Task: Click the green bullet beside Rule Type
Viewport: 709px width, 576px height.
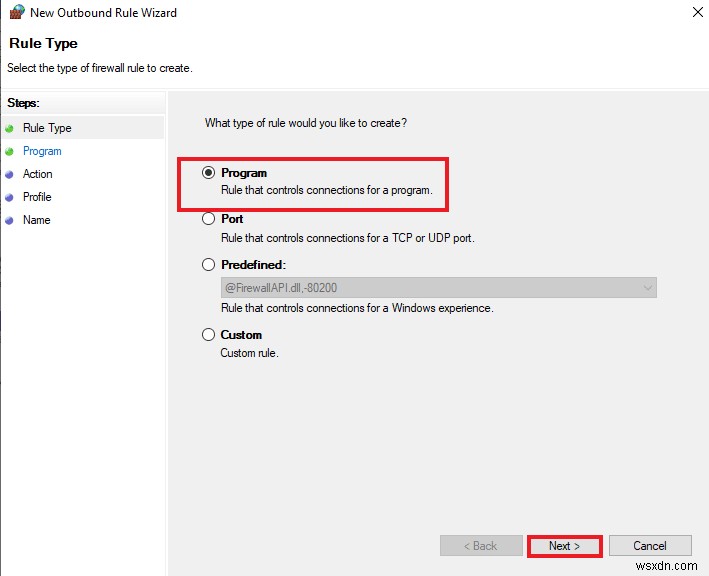Action: pyautogui.click(x=10, y=128)
